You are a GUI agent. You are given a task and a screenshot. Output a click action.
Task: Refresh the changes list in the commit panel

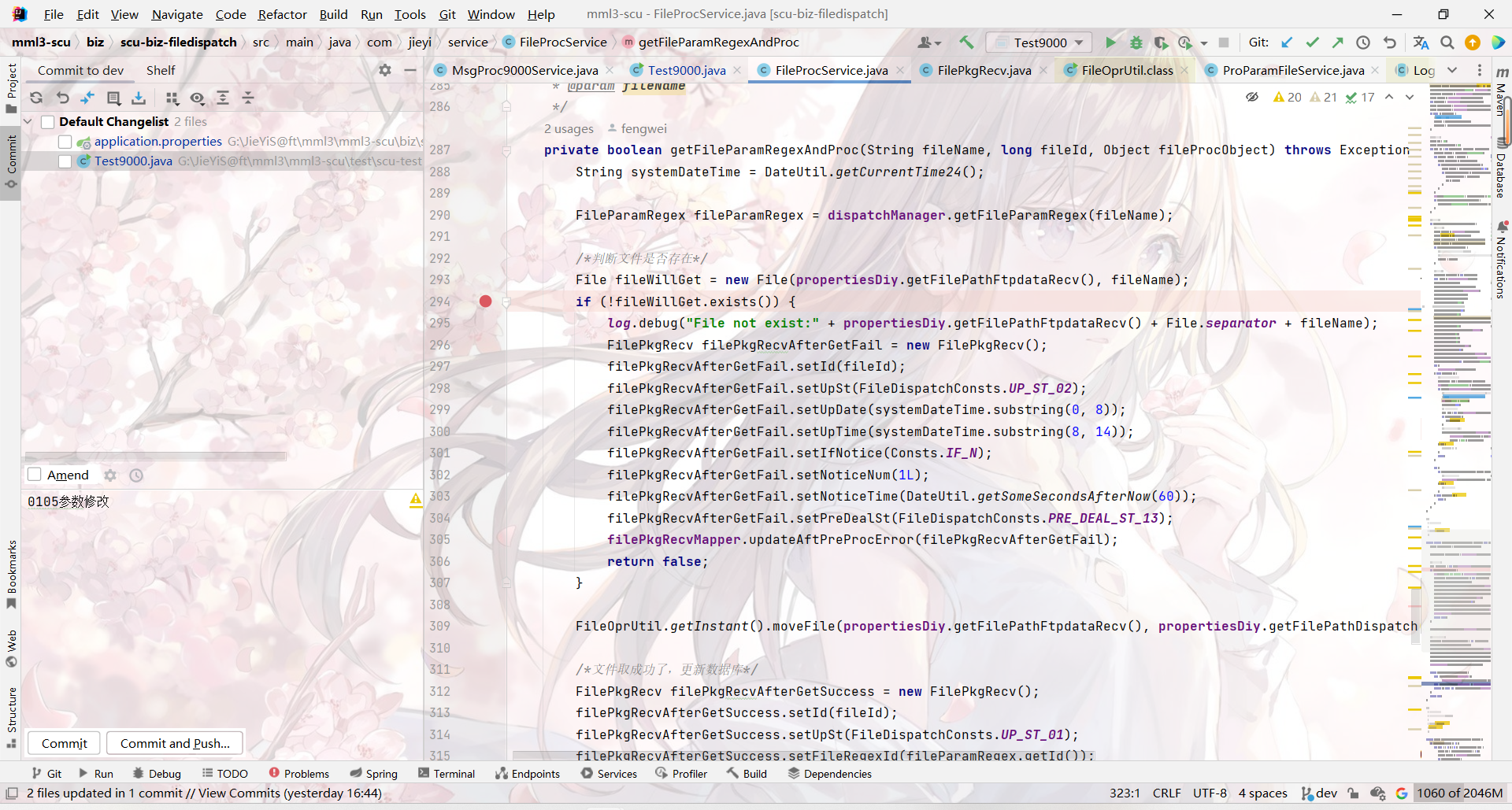point(36,98)
